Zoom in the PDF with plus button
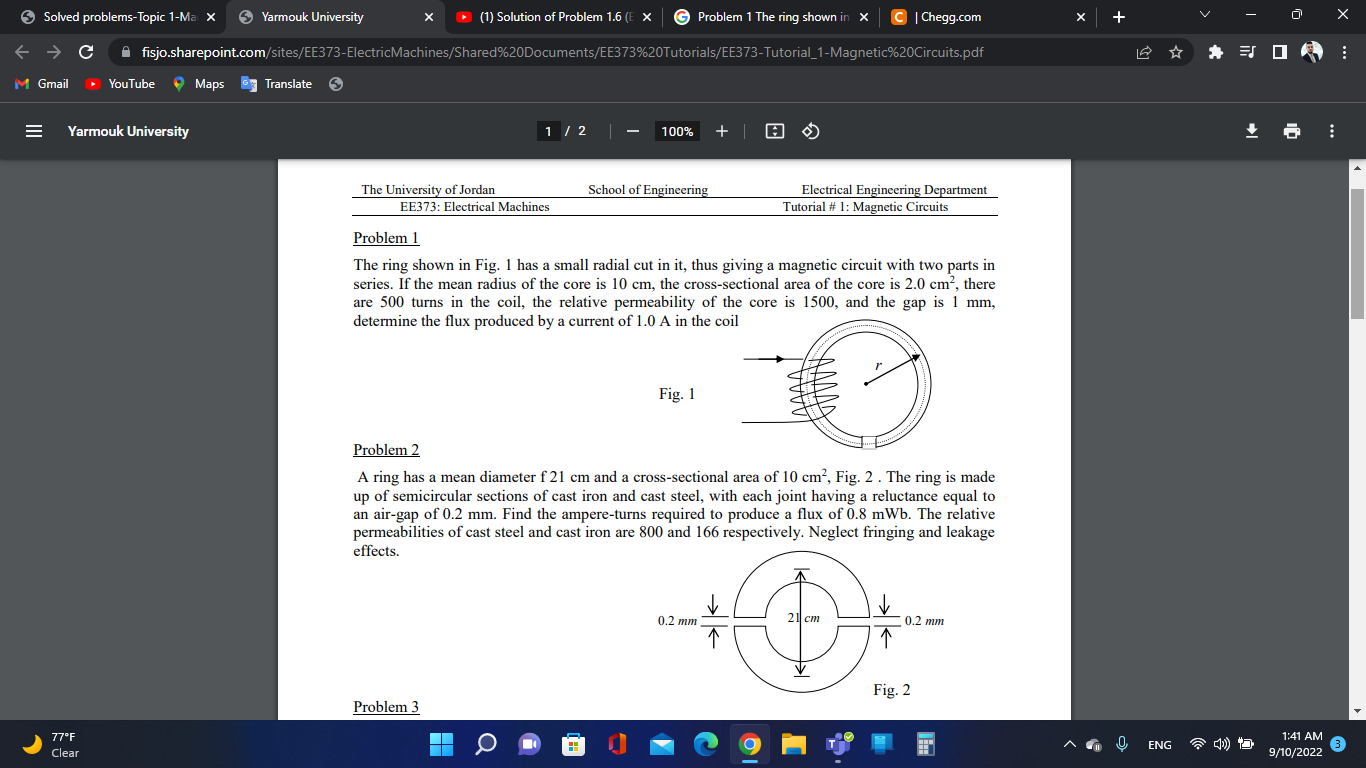This screenshot has width=1366, height=768. pos(722,131)
